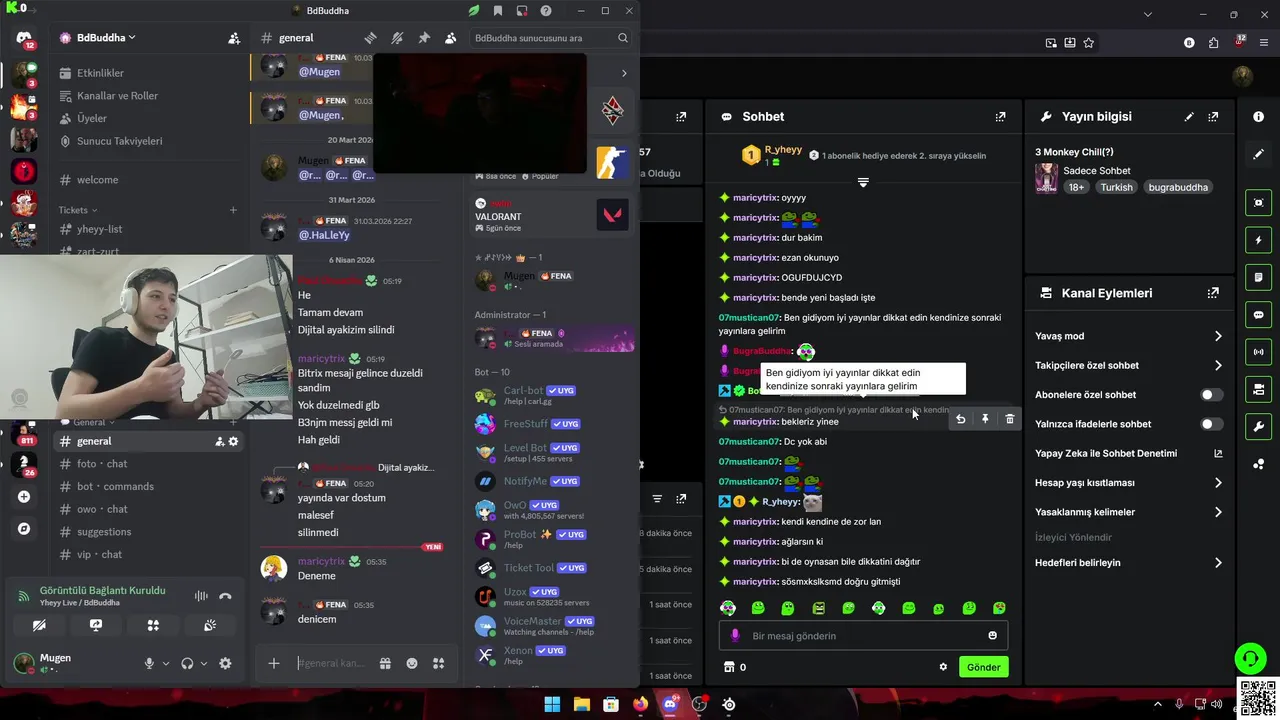Viewport: 1280px width, 720px height.
Task: Pop out the Kanal Eylemleri panel
Action: coord(1213,293)
